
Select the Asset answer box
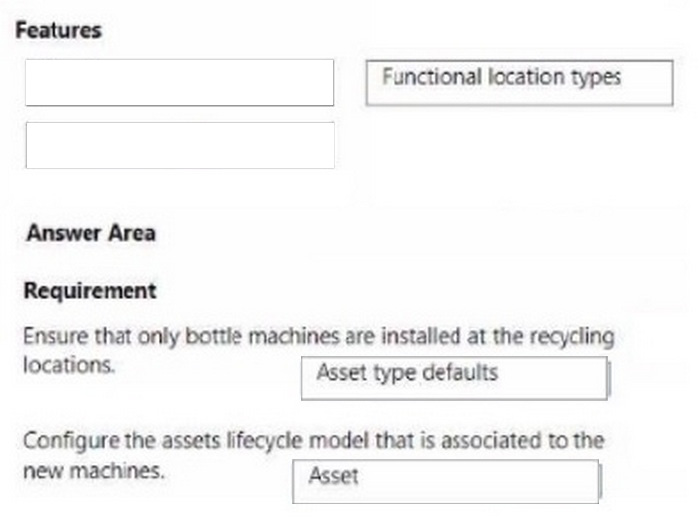click(x=446, y=481)
